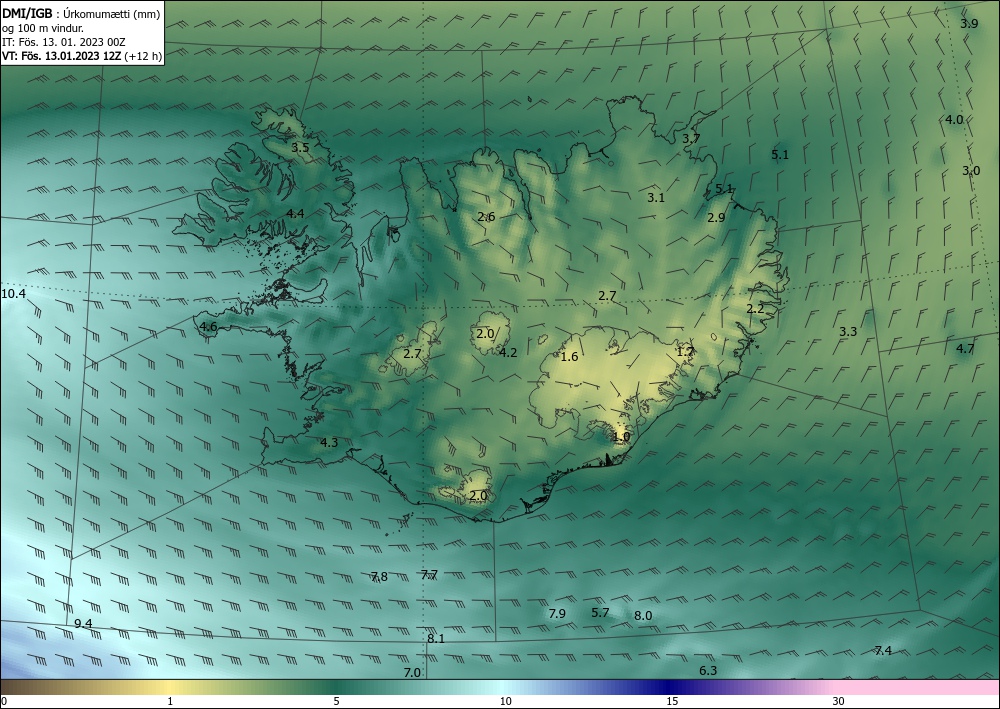Select the 8.1 value near the bottom meridian

436,638
